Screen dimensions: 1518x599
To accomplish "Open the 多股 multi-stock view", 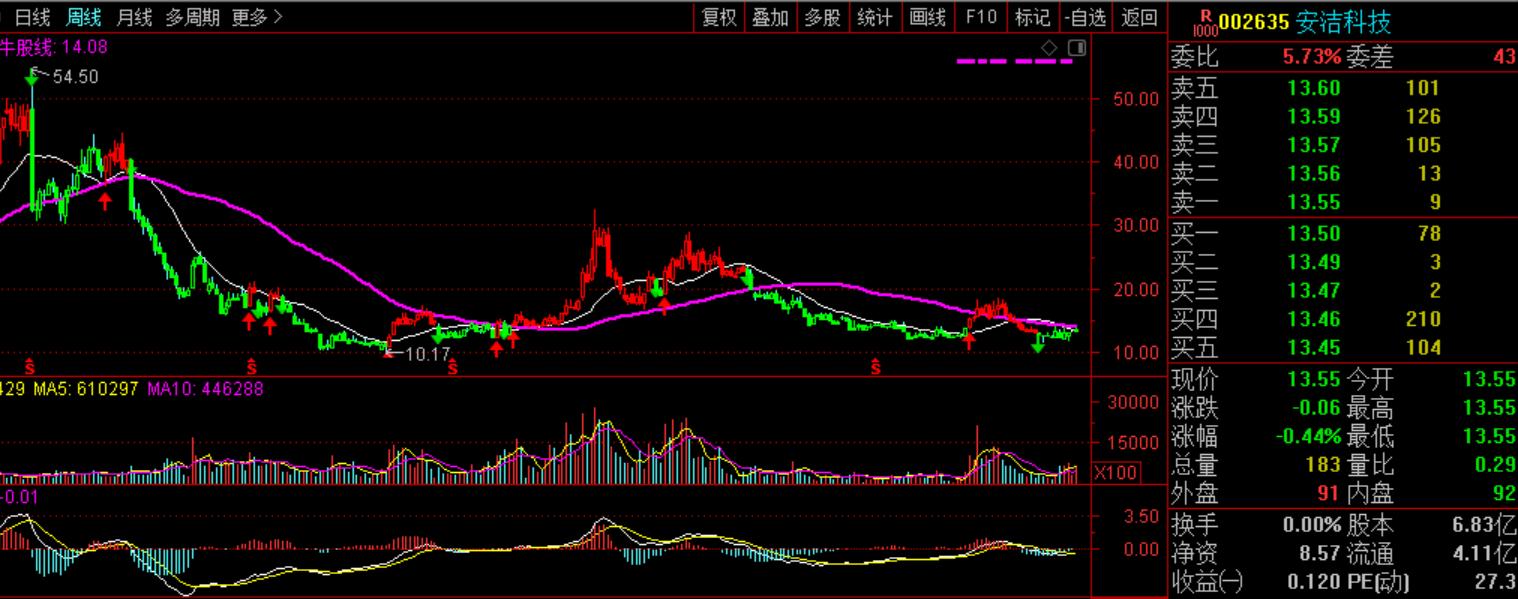I will 822,17.
